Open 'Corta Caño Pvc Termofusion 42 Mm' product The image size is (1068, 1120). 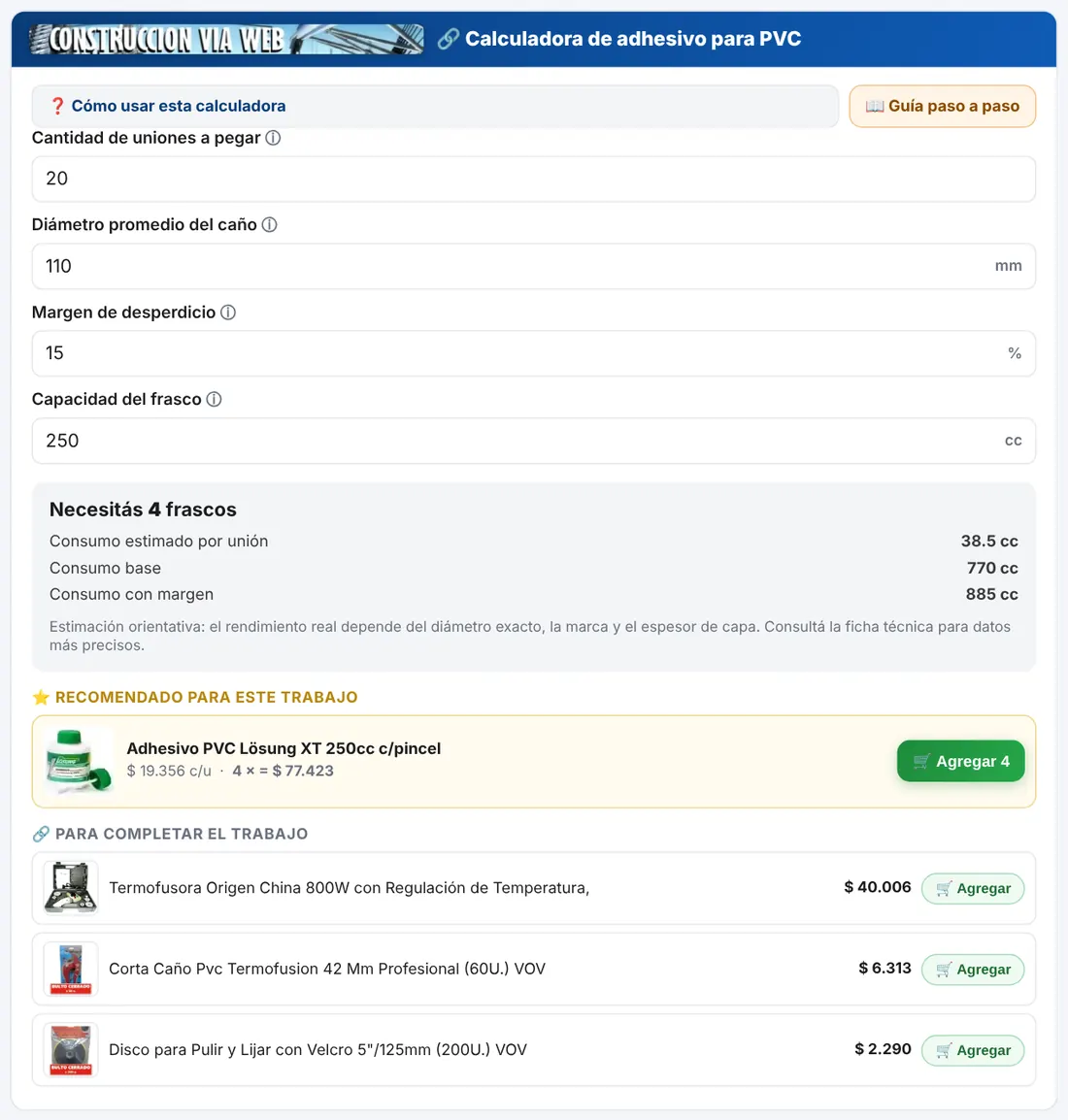[327, 969]
